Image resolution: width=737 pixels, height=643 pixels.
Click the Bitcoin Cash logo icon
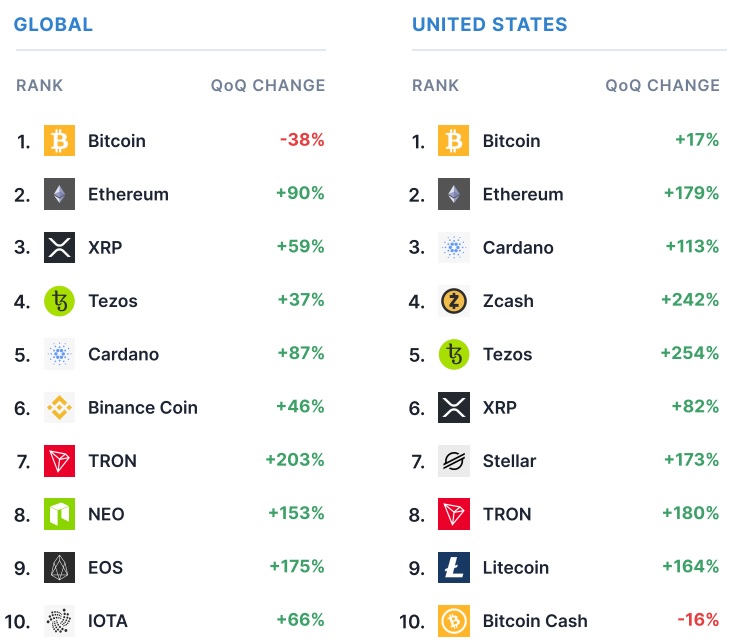454,621
